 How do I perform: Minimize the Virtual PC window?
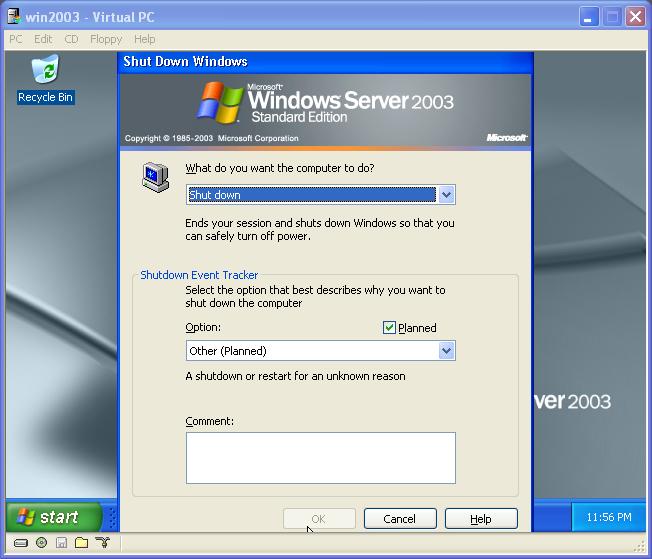tap(589, 17)
